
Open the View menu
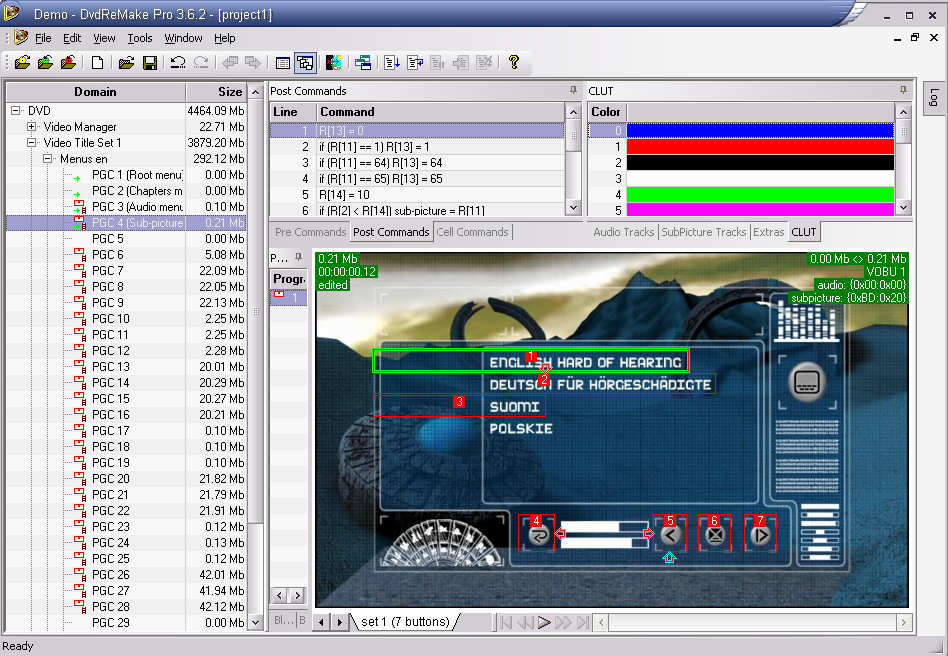pos(104,38)
